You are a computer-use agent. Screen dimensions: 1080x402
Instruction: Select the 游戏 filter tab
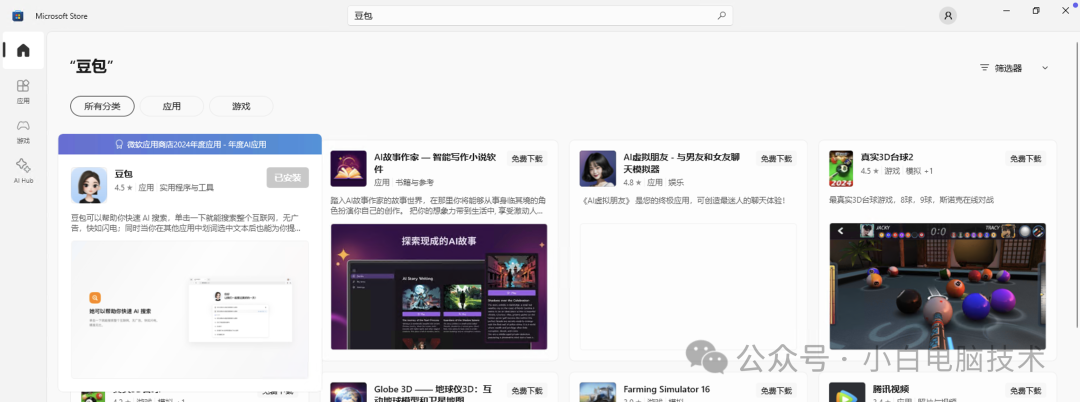pyautogui.click(x=241, y=106)
